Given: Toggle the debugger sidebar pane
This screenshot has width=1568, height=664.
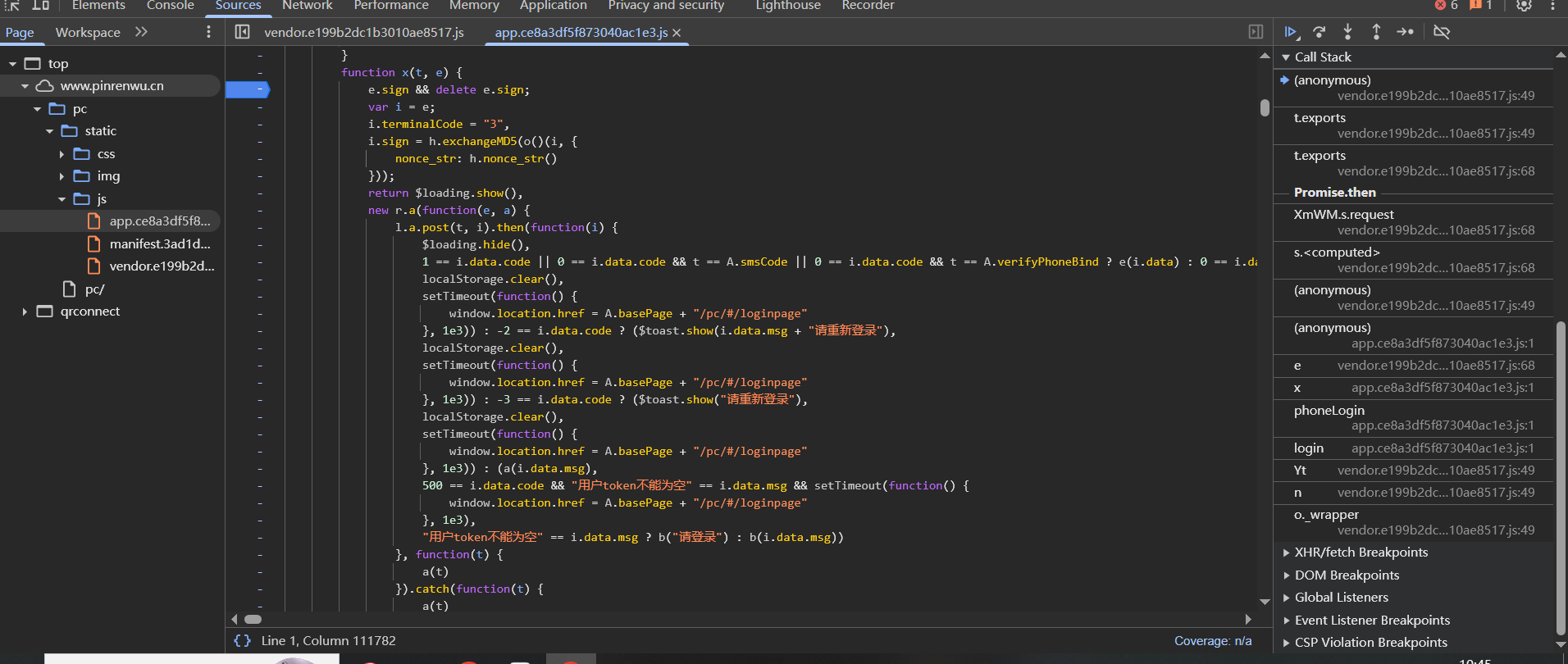Looking at the screenshot, I should 1256,32.
